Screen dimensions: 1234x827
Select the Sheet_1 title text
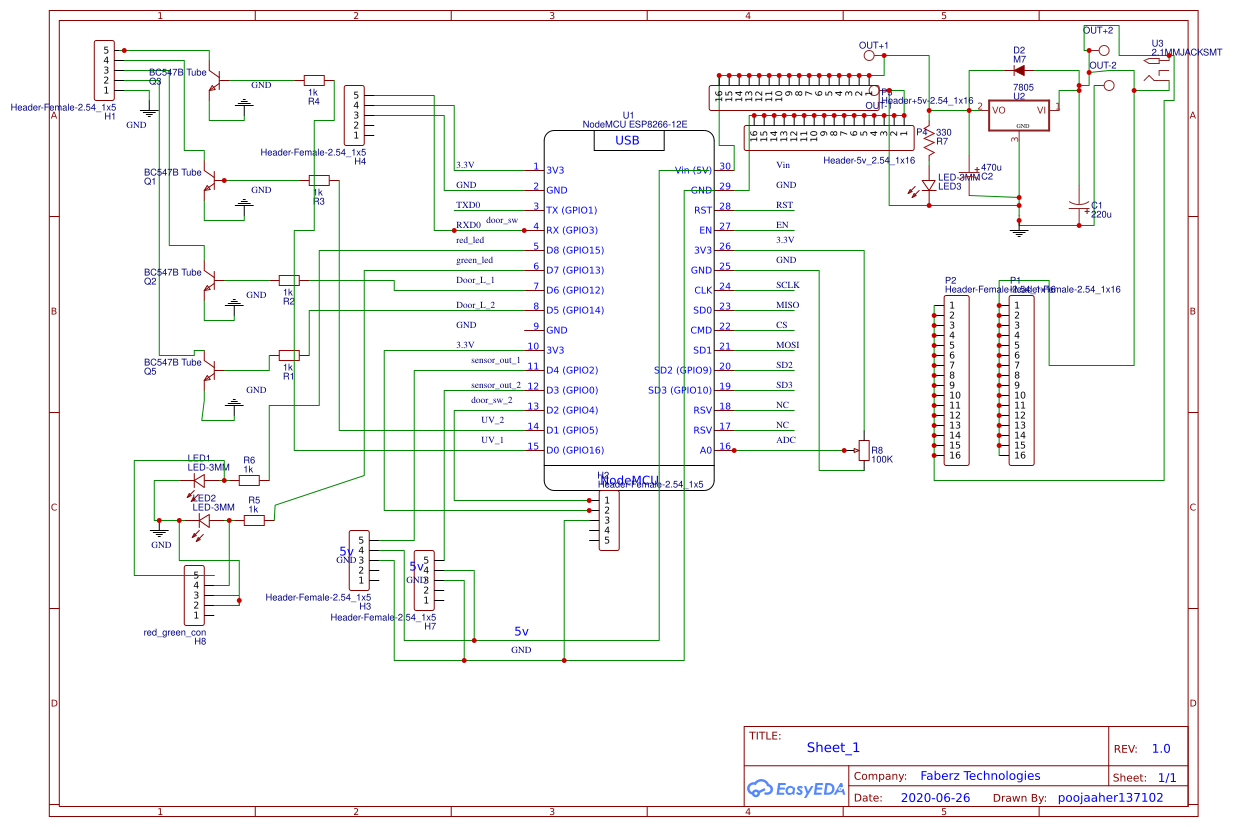pyautogui.click(x=833, y=747)
